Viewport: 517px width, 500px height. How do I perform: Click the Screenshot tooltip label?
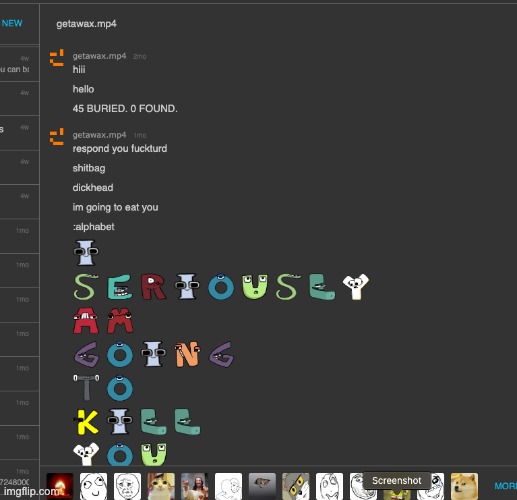tap(397, 481)
